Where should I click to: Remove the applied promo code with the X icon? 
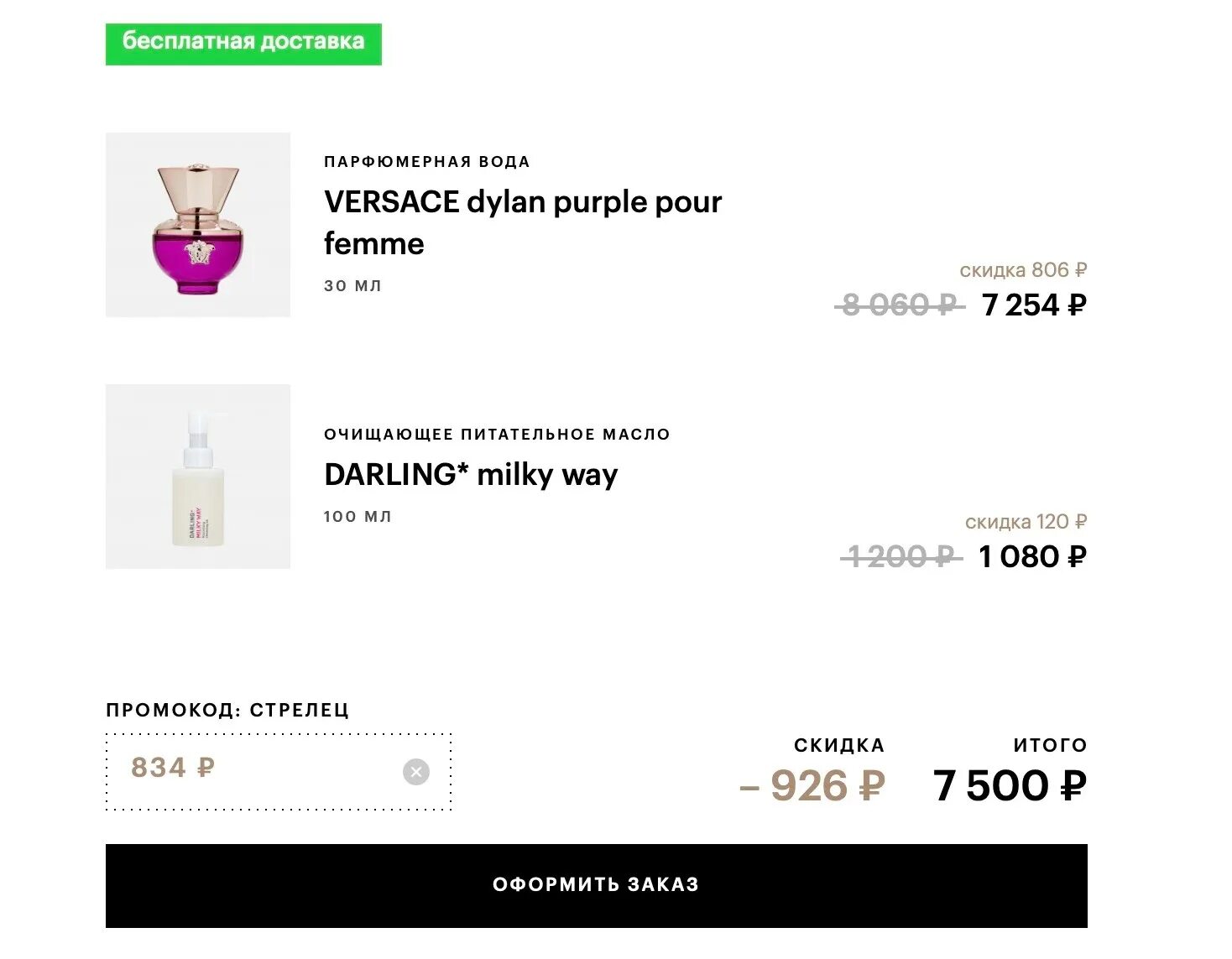pos(415,772)
